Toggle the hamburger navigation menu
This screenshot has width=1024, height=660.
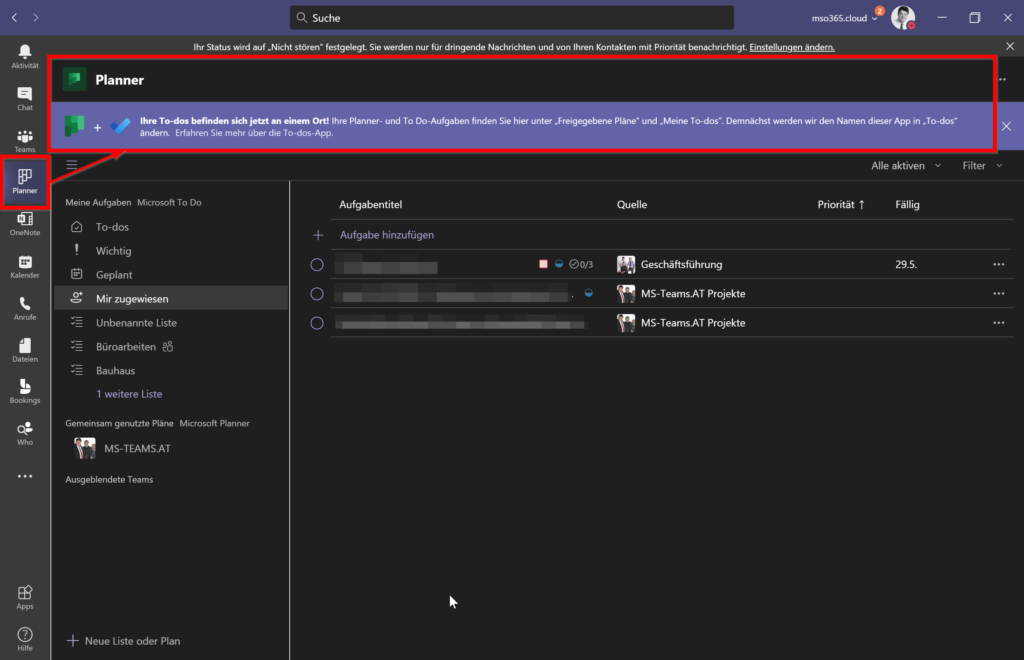72,165
